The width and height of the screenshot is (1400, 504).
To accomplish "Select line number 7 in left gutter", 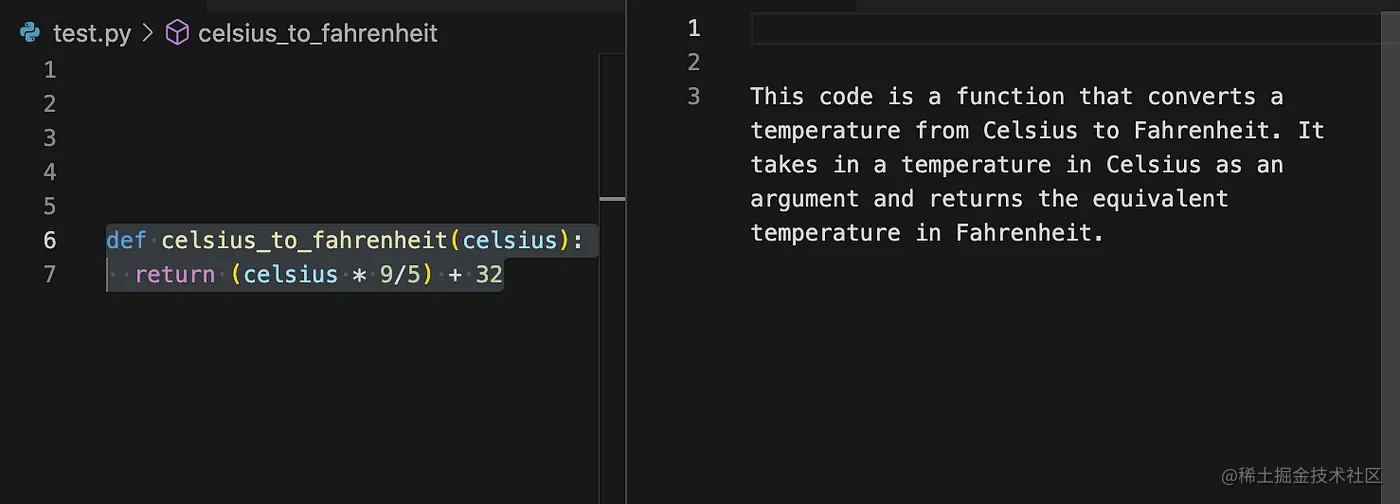I will 50,274.
